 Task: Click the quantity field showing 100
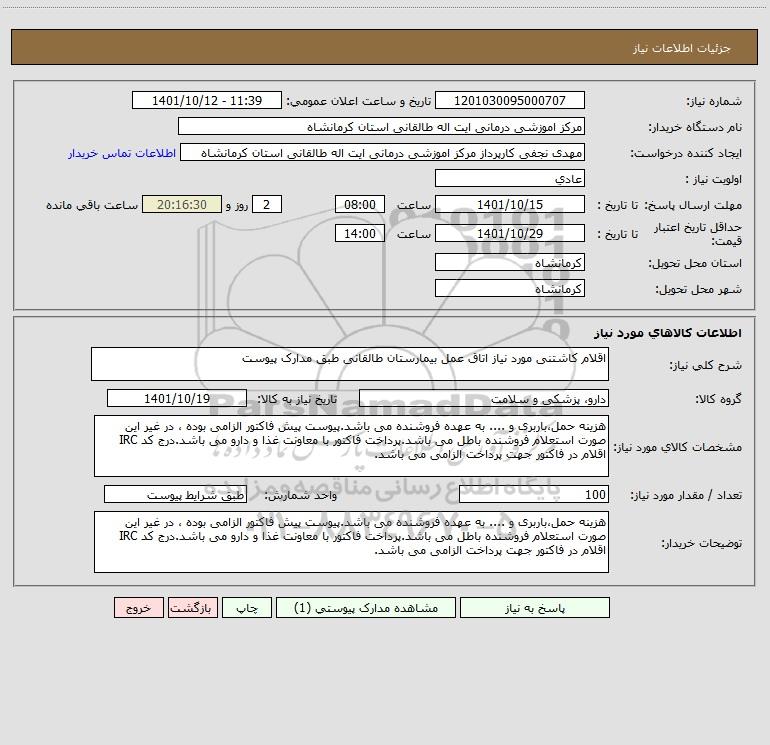click(534, 495)
